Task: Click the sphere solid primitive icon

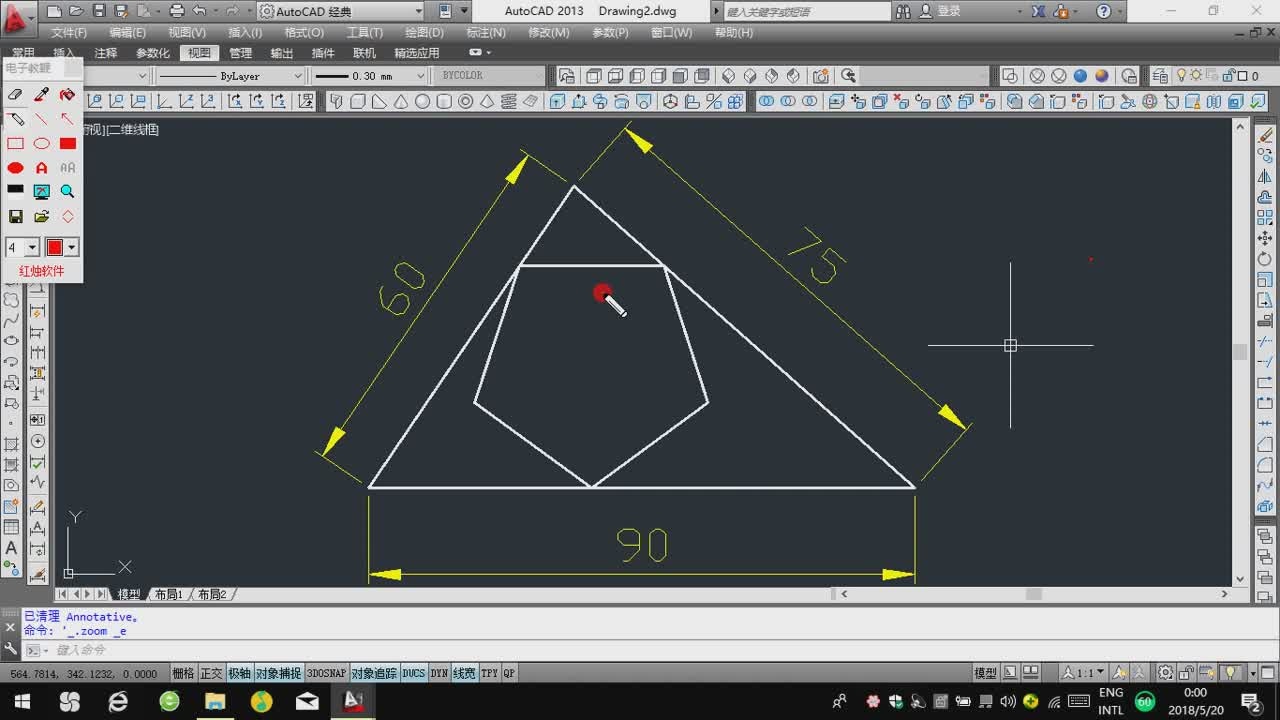Action: click(423, 101)
